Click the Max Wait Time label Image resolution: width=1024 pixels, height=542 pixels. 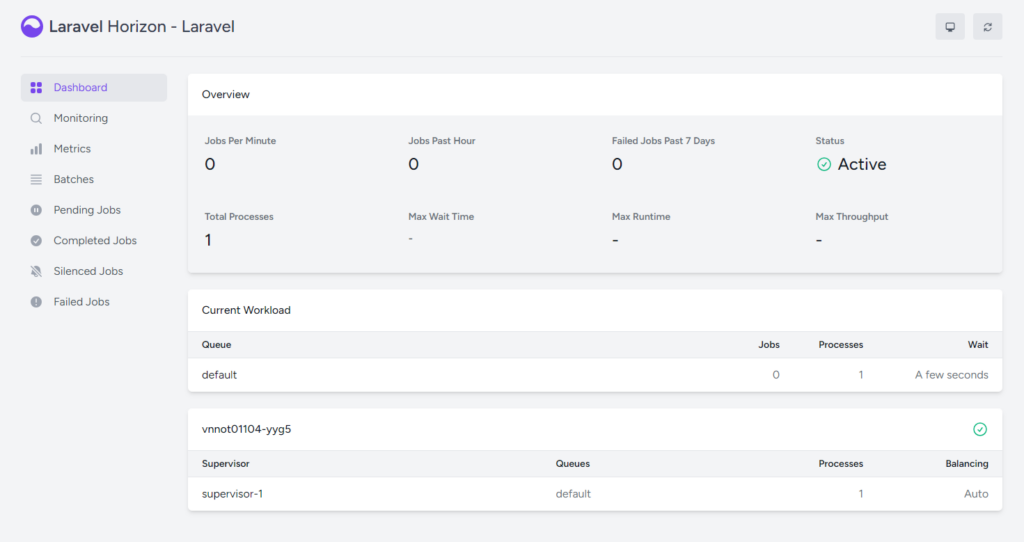[x=441, y=217]
